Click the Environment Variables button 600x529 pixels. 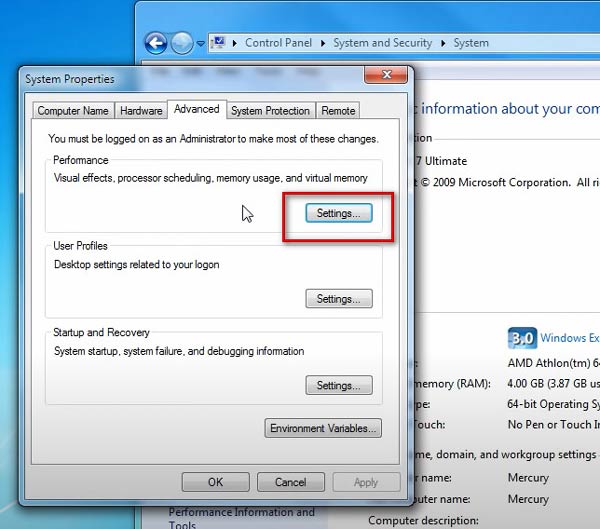(323, 428)
